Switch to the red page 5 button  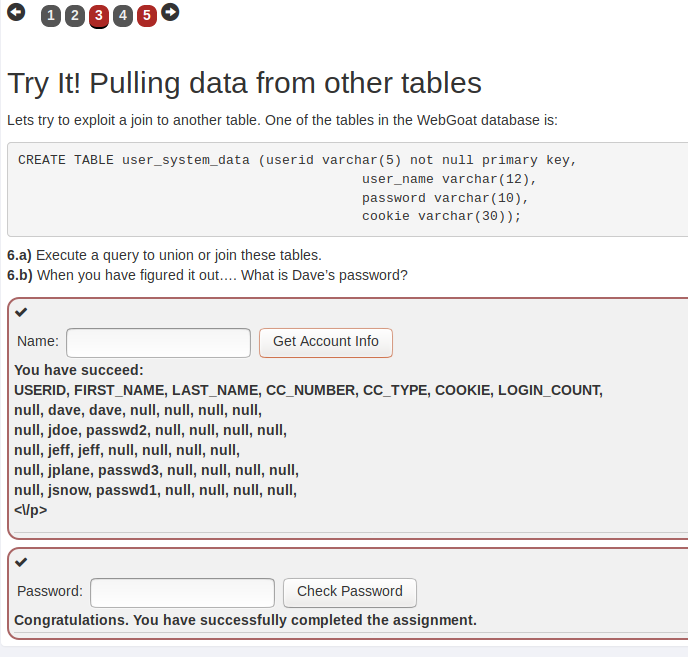(147, 16)
